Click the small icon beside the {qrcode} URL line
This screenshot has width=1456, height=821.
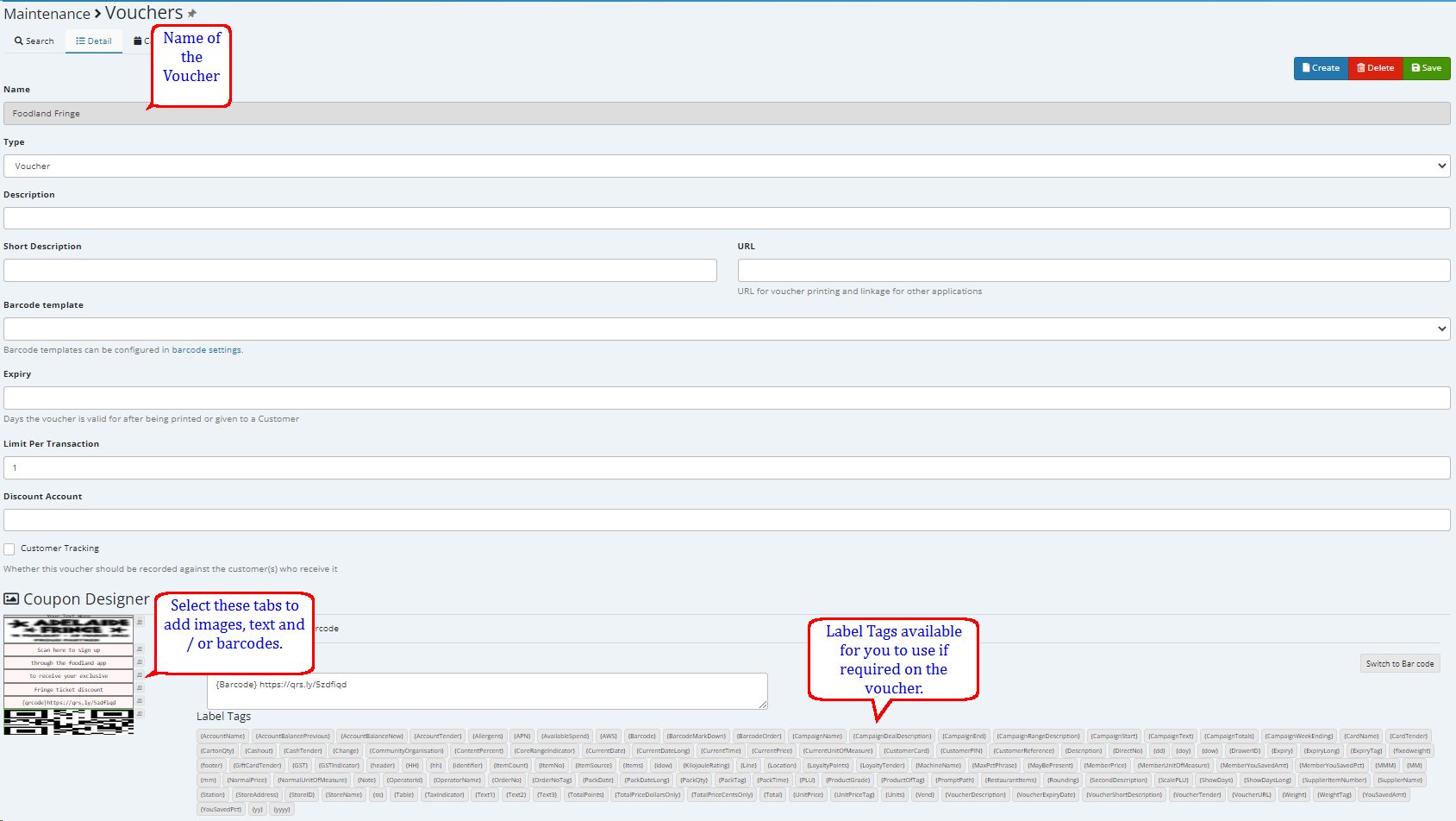pos(140,701)
